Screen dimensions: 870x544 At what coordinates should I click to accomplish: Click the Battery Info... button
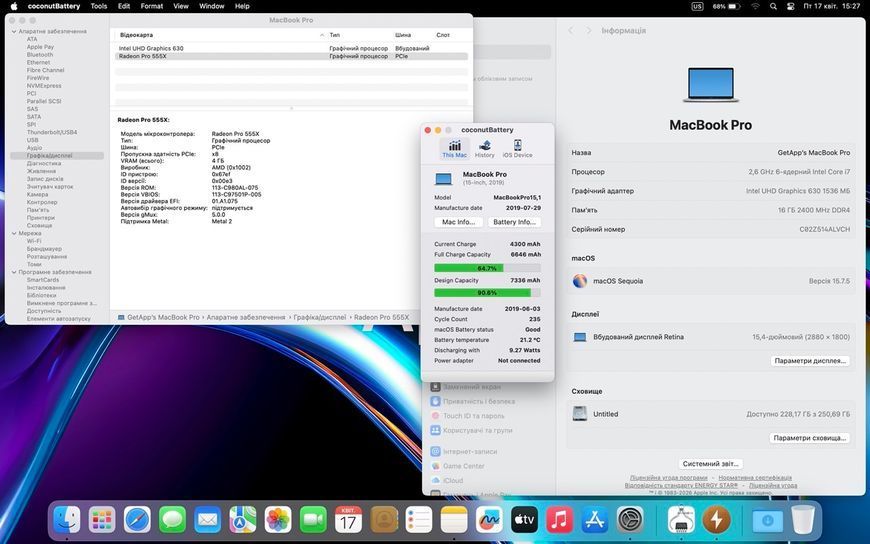coord(514,222)
